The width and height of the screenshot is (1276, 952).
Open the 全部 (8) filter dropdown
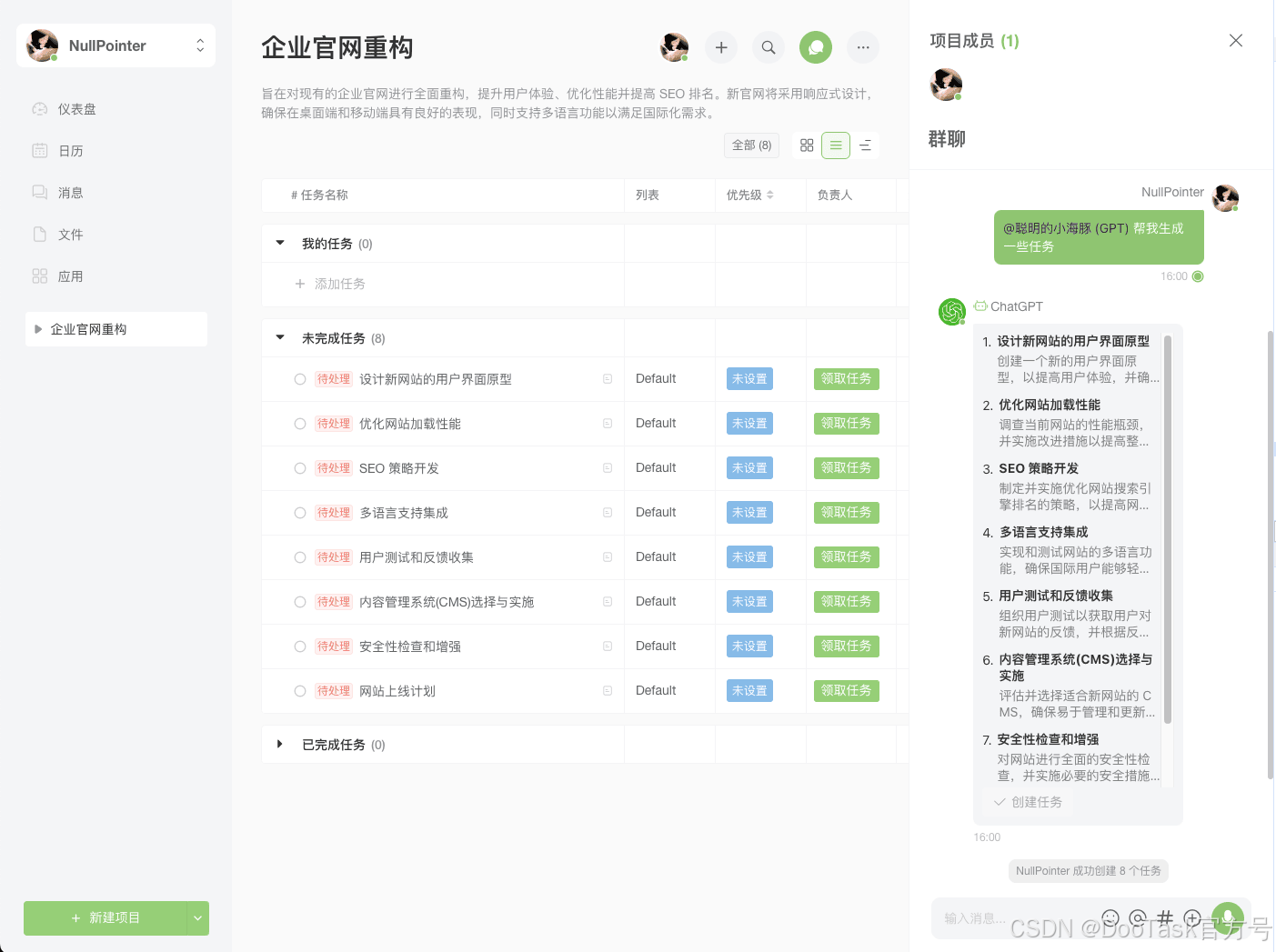752,145
